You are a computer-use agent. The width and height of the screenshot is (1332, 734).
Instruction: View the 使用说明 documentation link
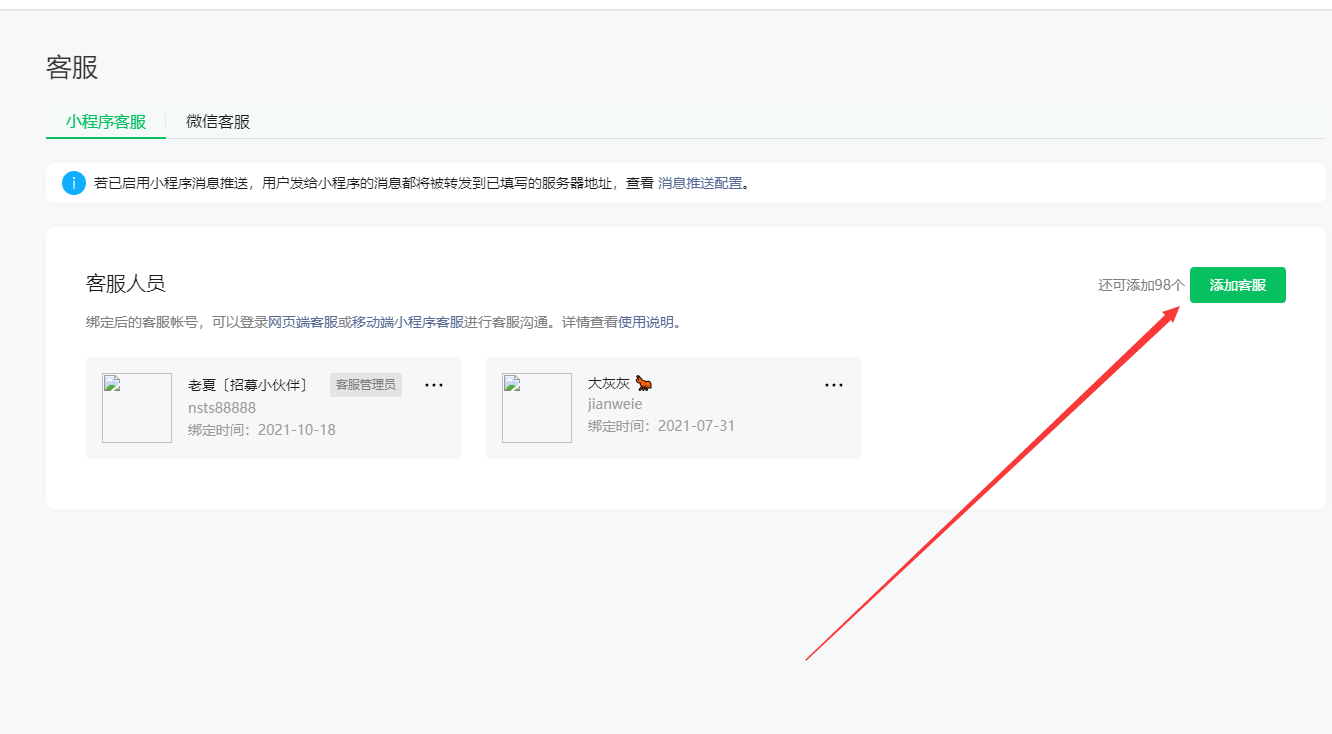click(646, 322)
